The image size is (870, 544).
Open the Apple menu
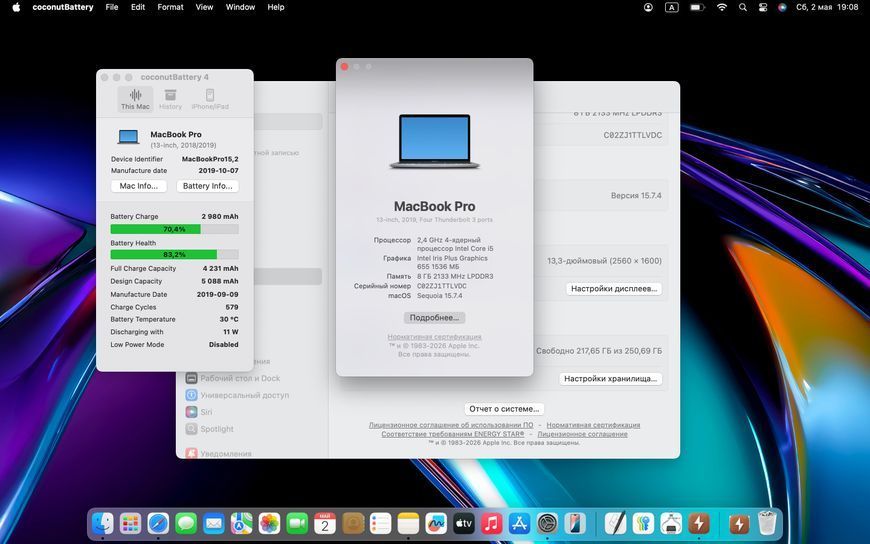(16, 7)
